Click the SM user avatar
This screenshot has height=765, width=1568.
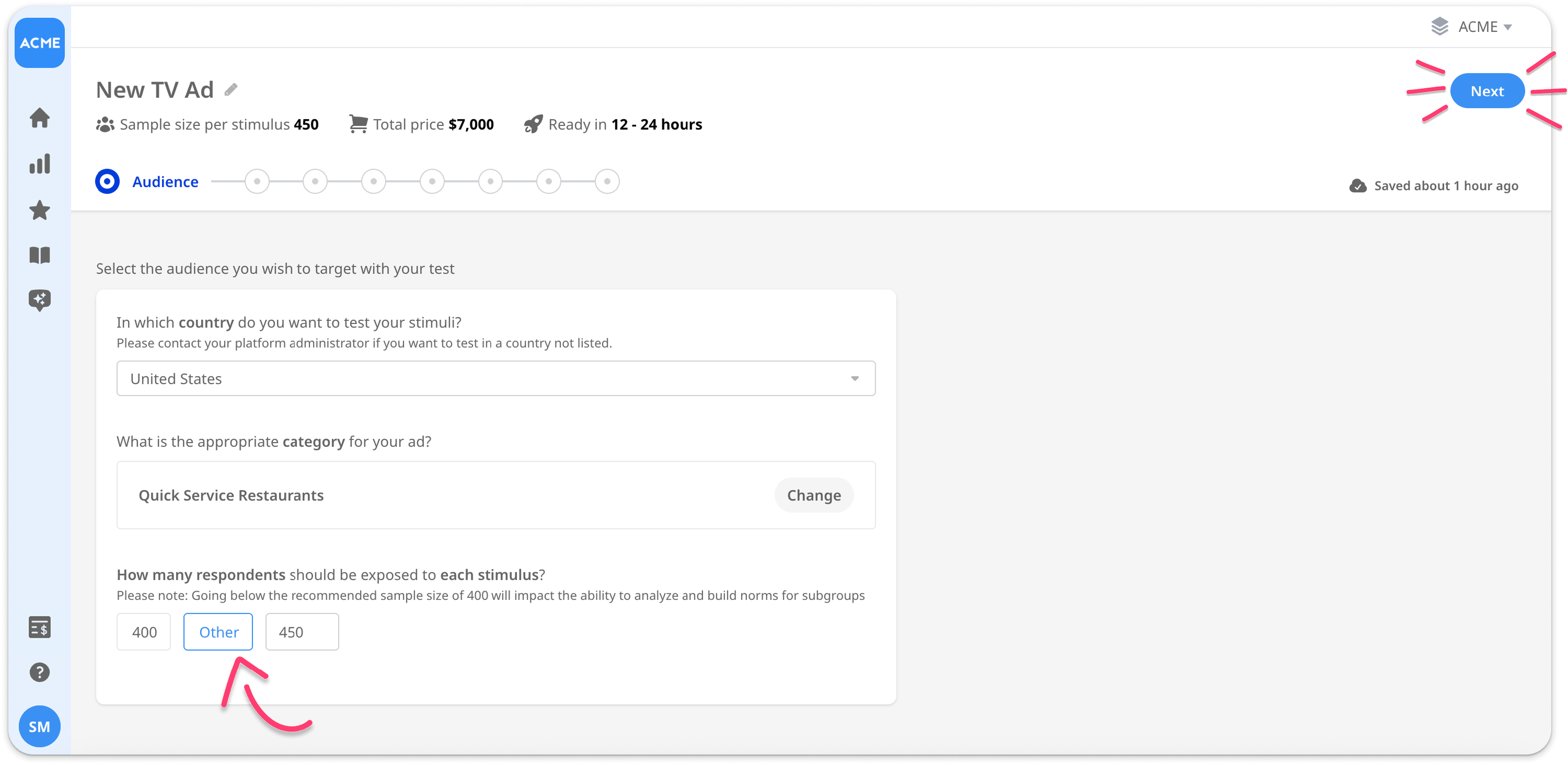40,726
